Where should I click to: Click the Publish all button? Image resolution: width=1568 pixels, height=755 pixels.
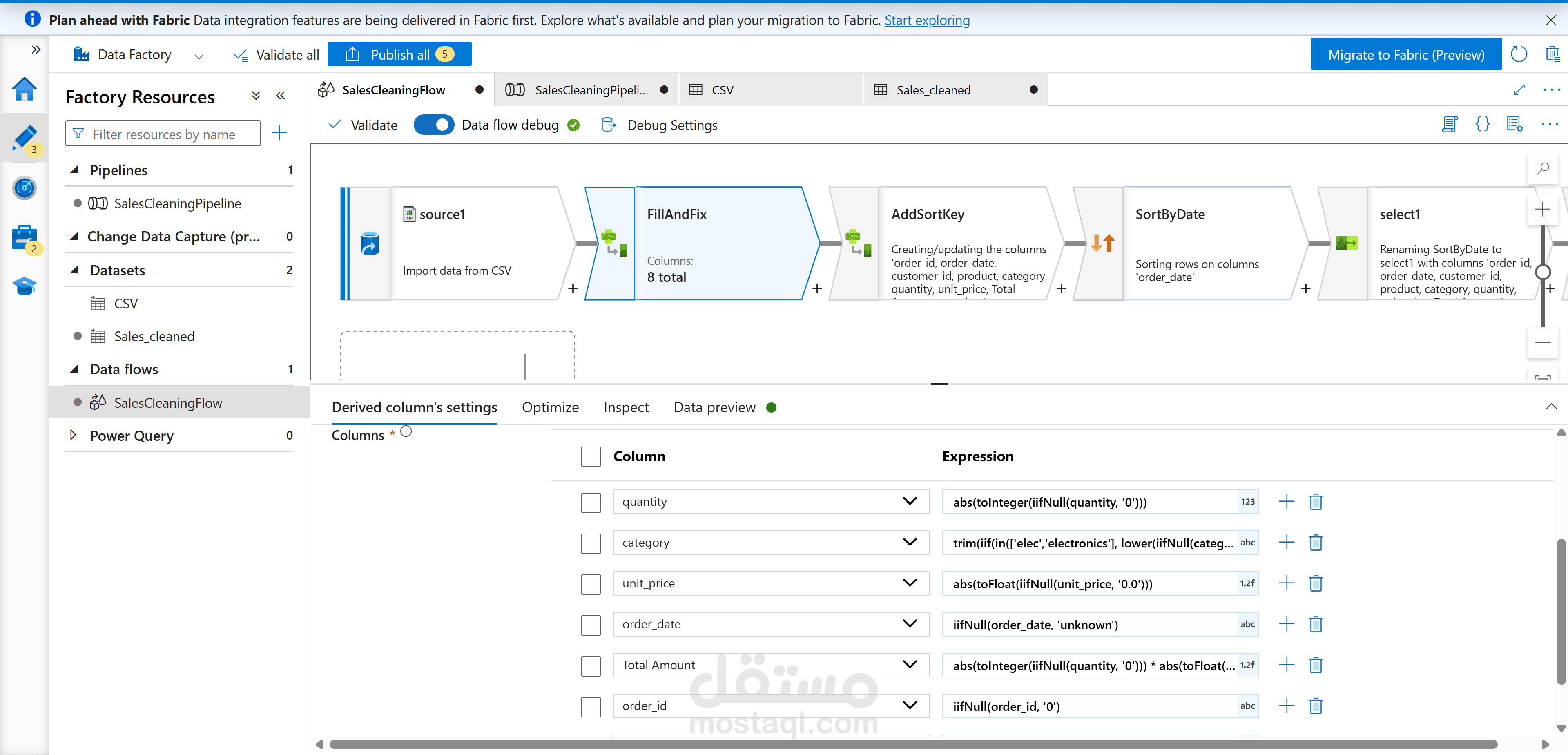pos(399,55)
